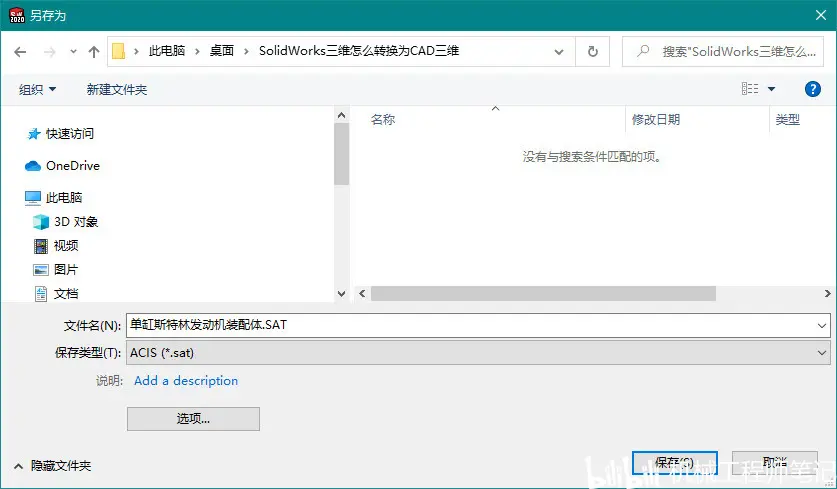The image size is (837, 489).
Task: Open export options with 选项...
Action: click(193, 419)
